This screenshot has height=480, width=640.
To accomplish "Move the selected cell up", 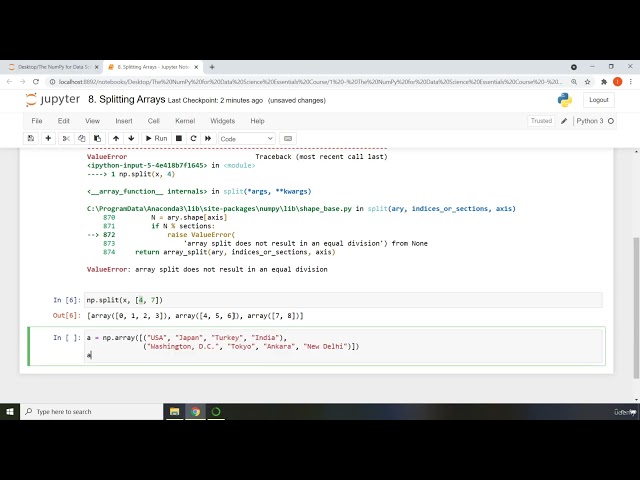I will click(x=116, y=138).
